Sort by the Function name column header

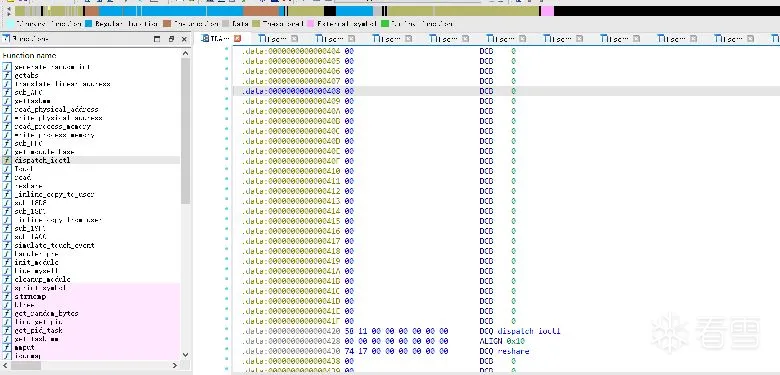tap(29, 55)
